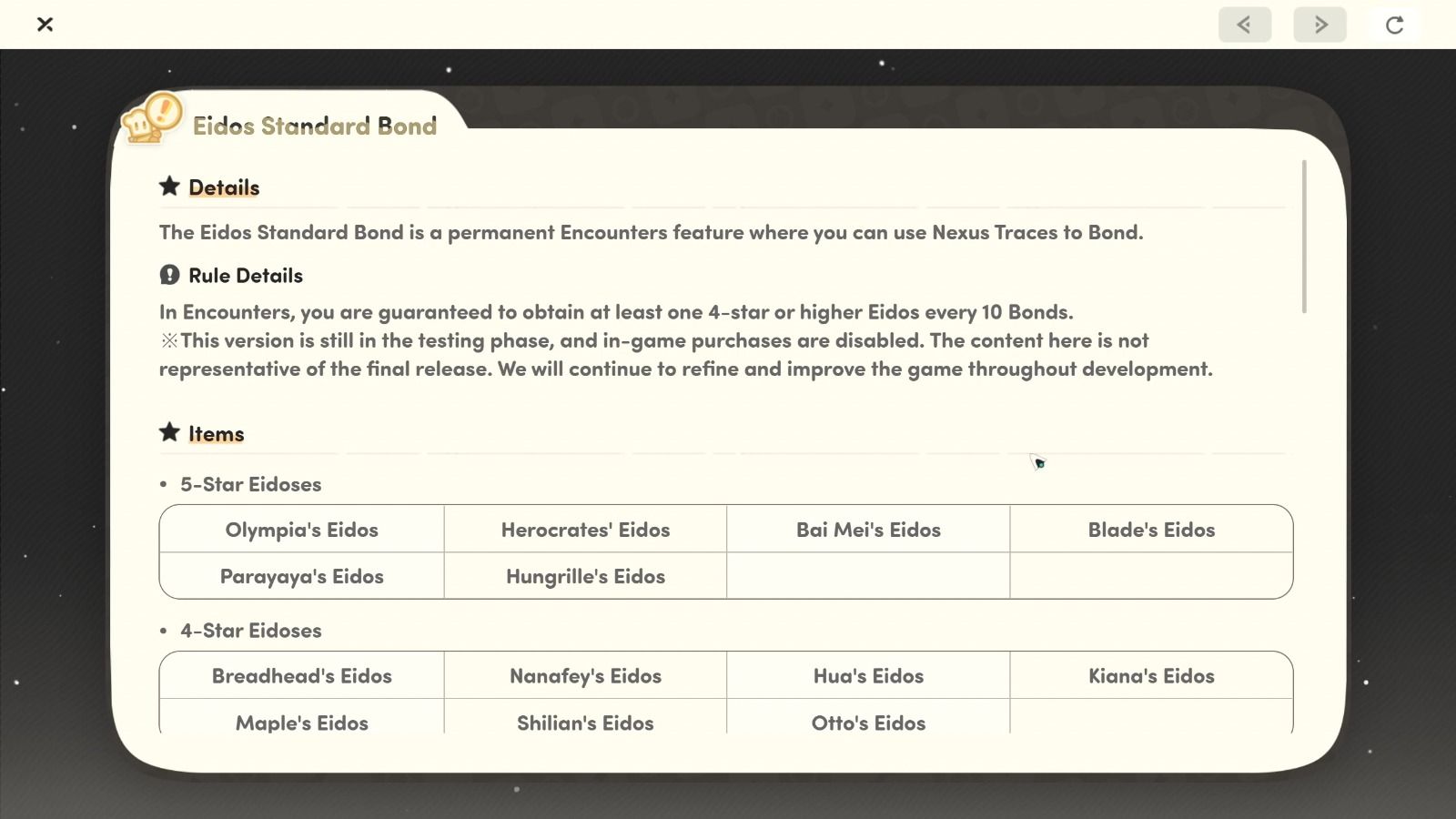
Task: Select Breadhead's Eidos cell
Action: (x=302, y=675)
